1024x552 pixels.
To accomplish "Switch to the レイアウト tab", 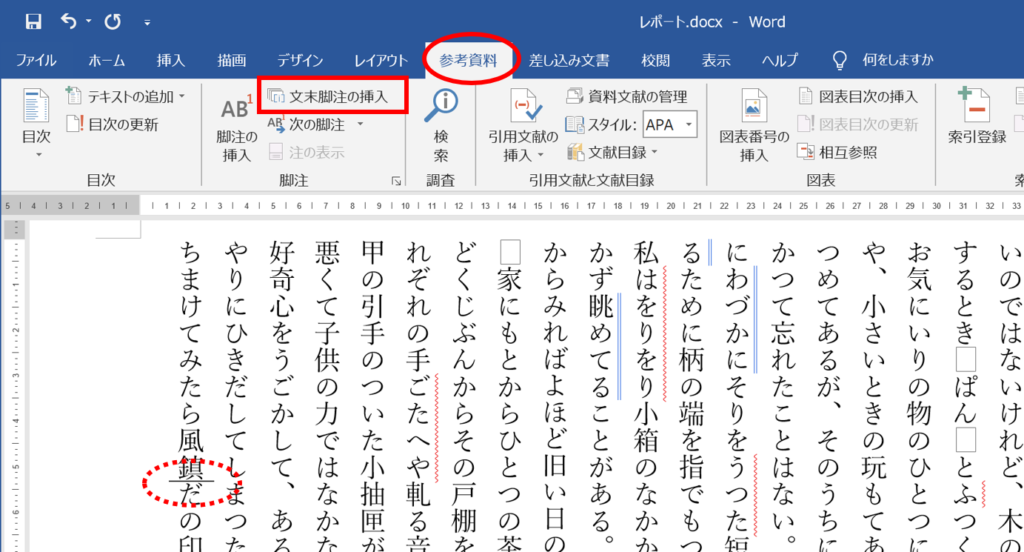I will click(381, 60).
